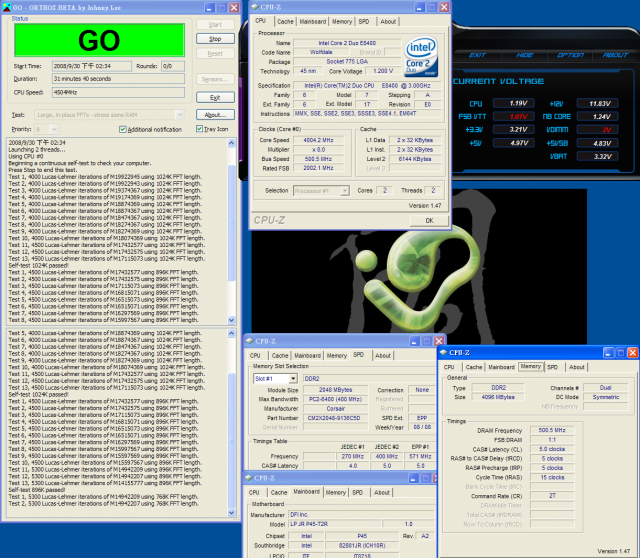Click HIDE in the voltage monitor panel
Image resolution: width=640 pixels, height=558 pixels.
524,55
